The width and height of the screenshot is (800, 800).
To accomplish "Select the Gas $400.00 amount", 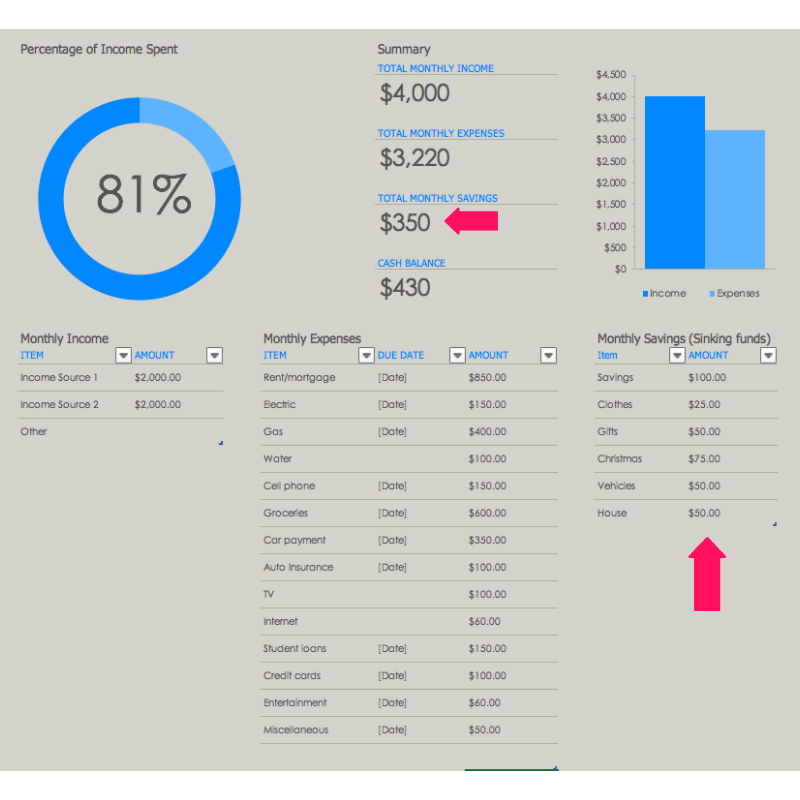I will [x=487, y=432].
